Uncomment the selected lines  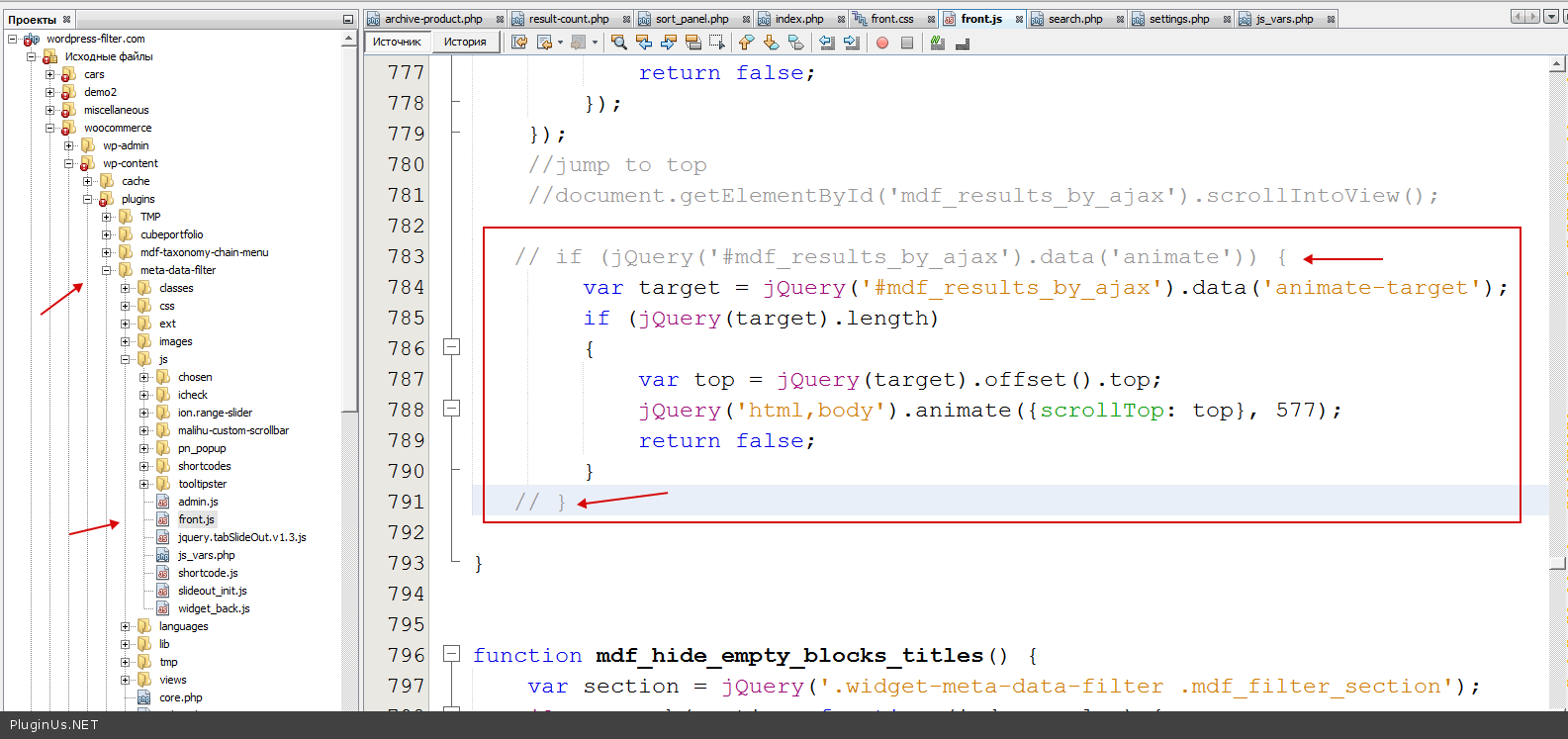point(962,42)
